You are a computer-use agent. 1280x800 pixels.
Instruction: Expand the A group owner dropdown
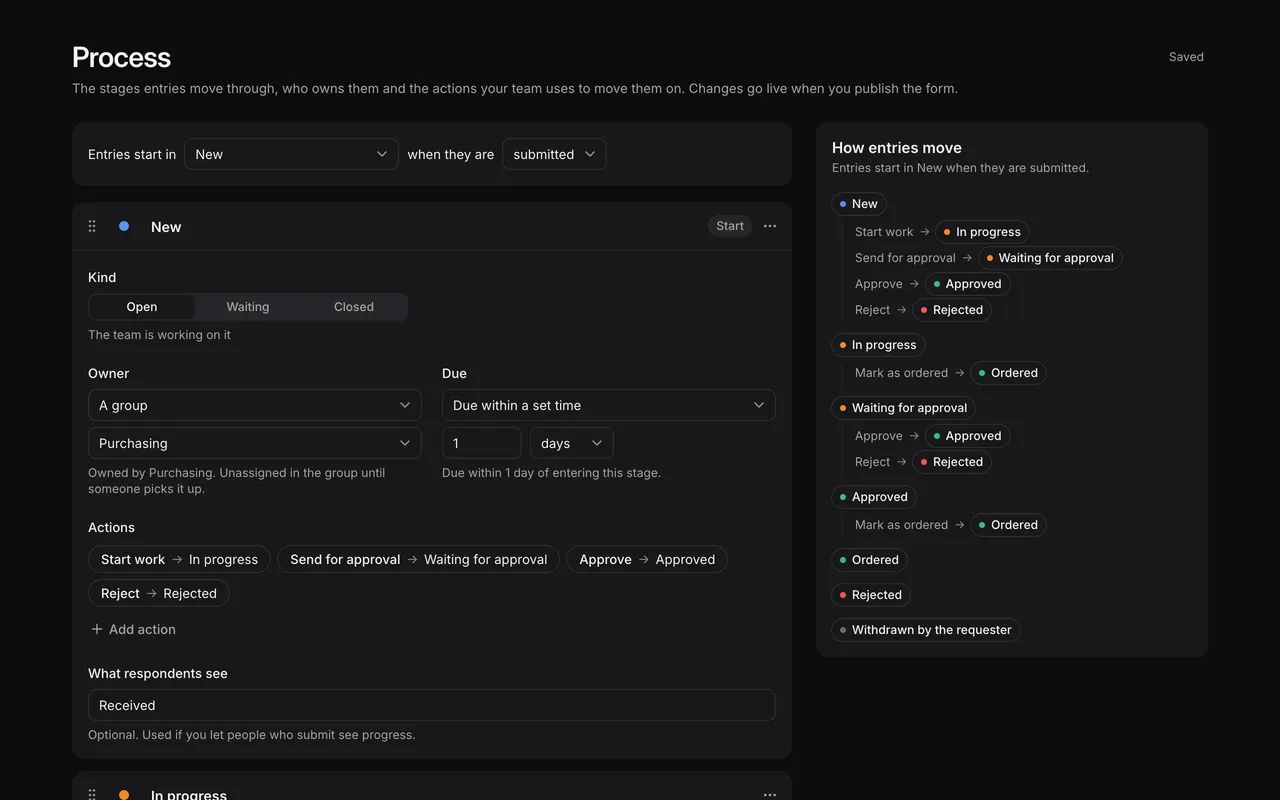255,405
